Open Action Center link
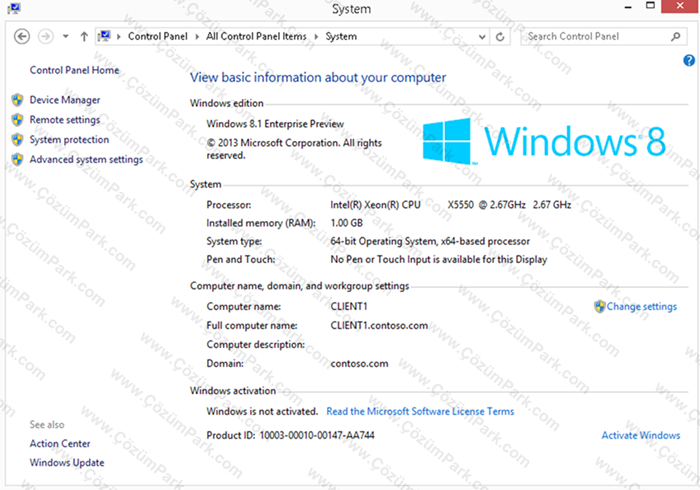Viewport: 700px width, 490px height. tap(60, 444)
